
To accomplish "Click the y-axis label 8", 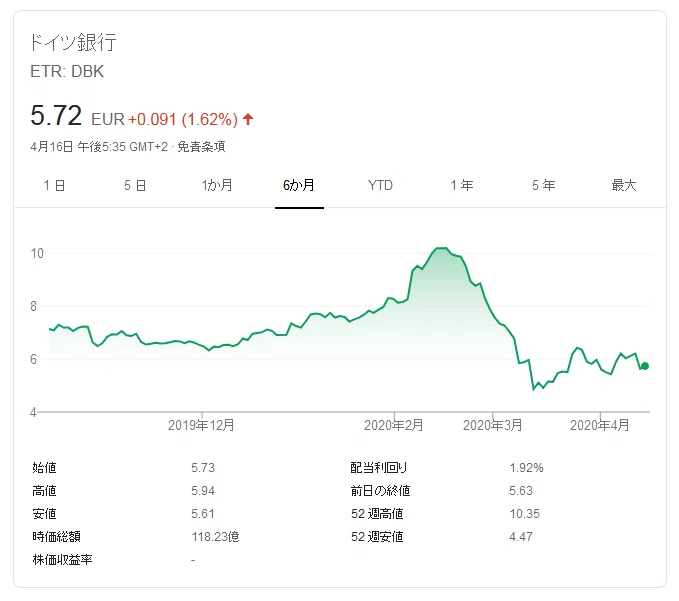I will [x=34, y=307].
